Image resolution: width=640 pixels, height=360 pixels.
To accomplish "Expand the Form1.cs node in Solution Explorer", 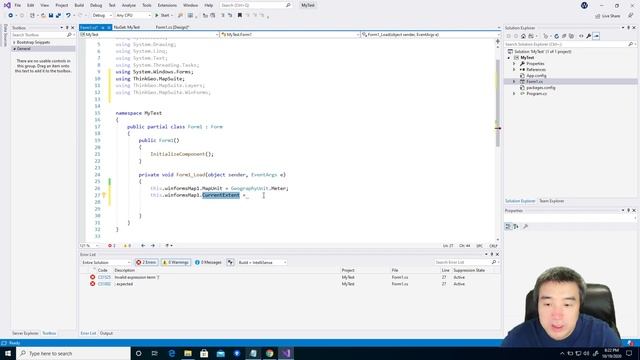I will pyautogui.click(x=514, y=82).
